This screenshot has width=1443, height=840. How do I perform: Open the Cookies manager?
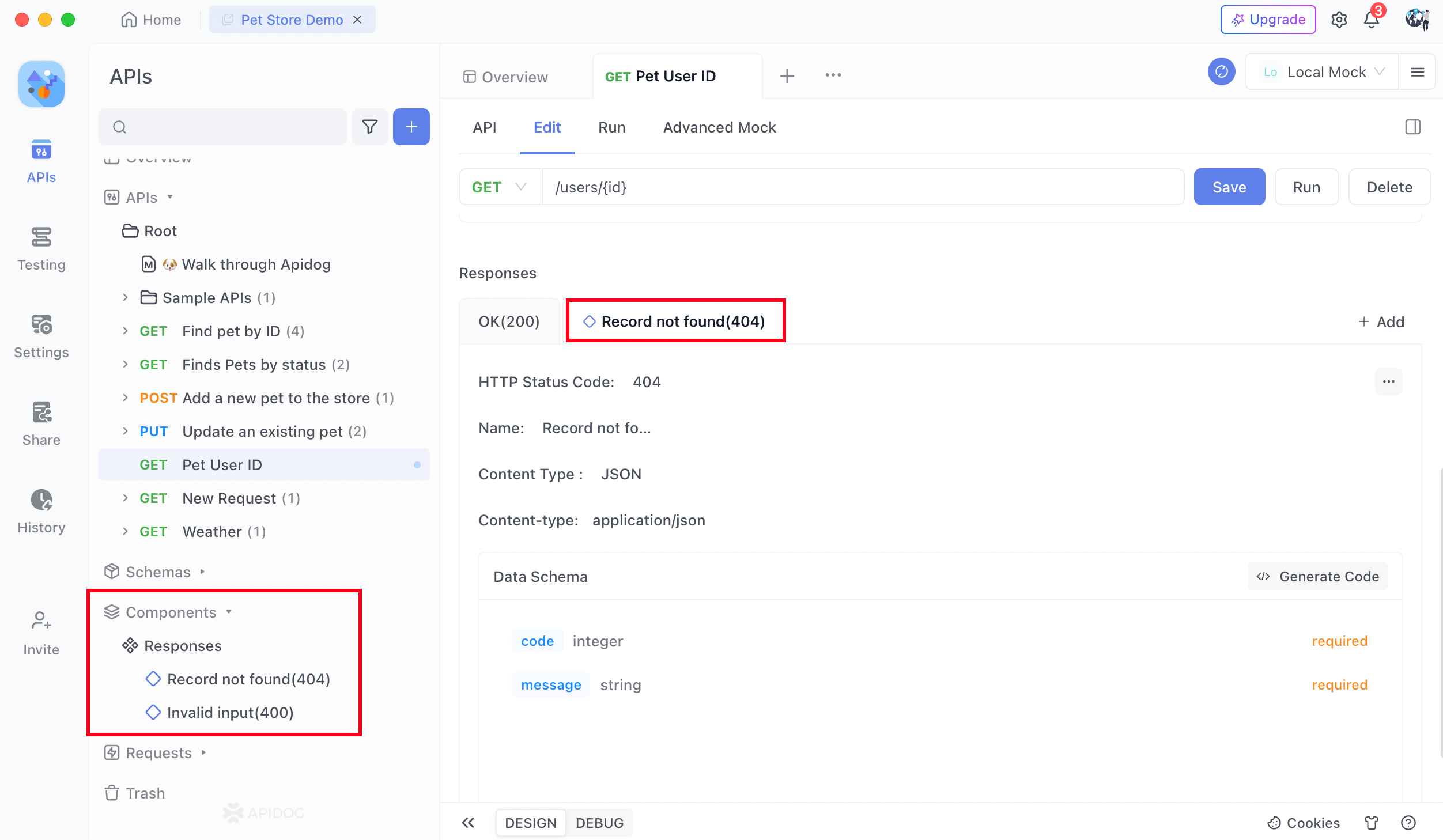click(x=1304, y=823)
